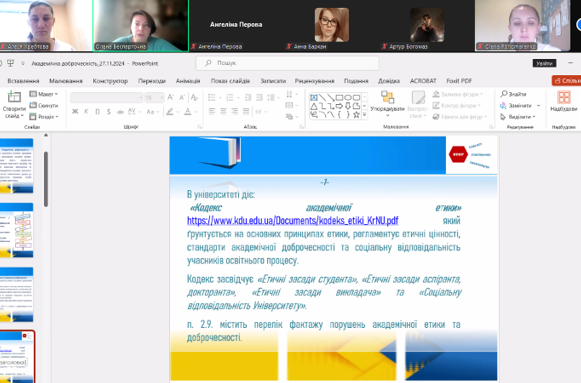The image size is (581, 383).
Task: Click the decrease font size icon
Action: 182,97
